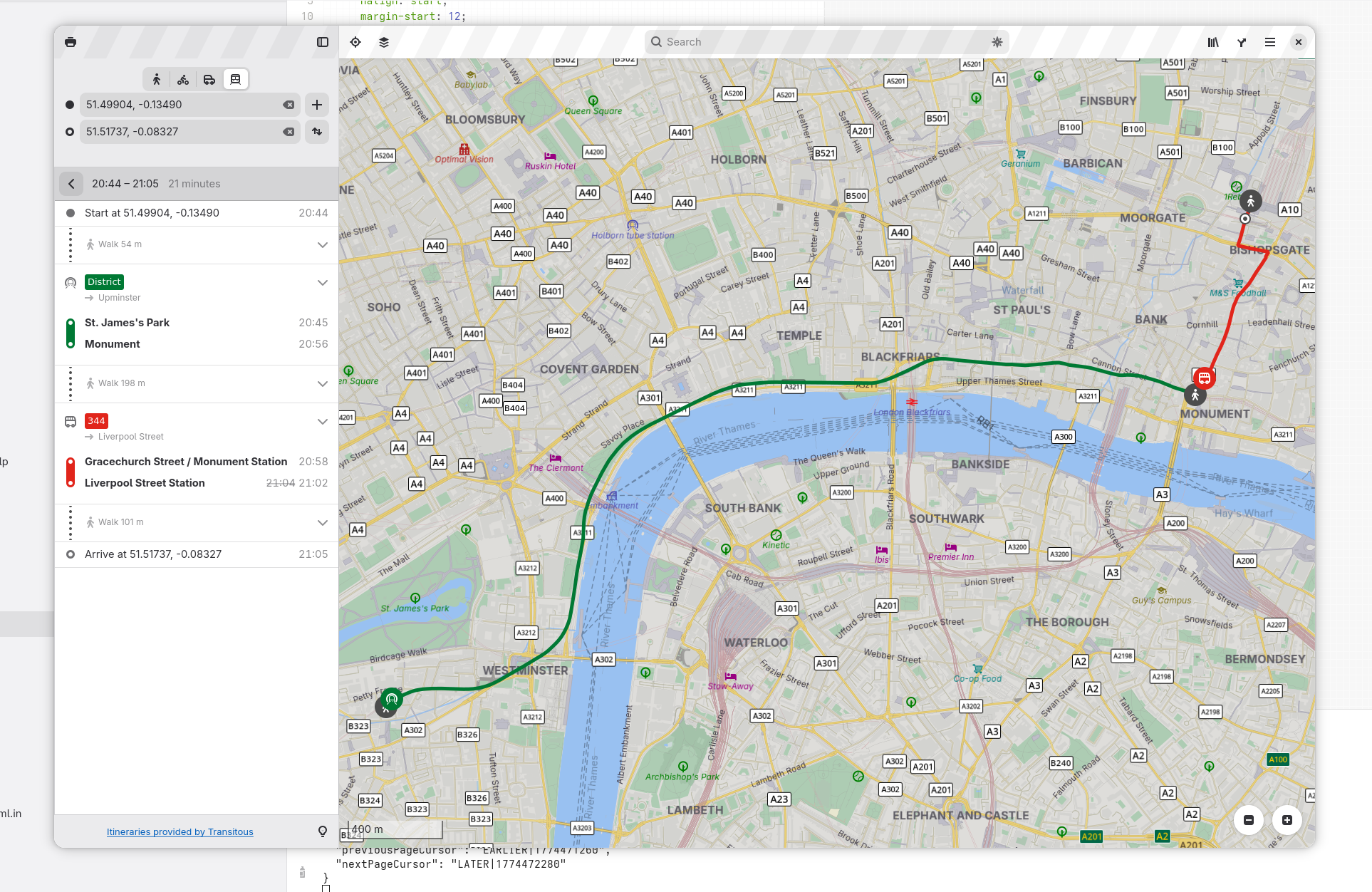Open the main hamburger menu

click(1270, 42)
